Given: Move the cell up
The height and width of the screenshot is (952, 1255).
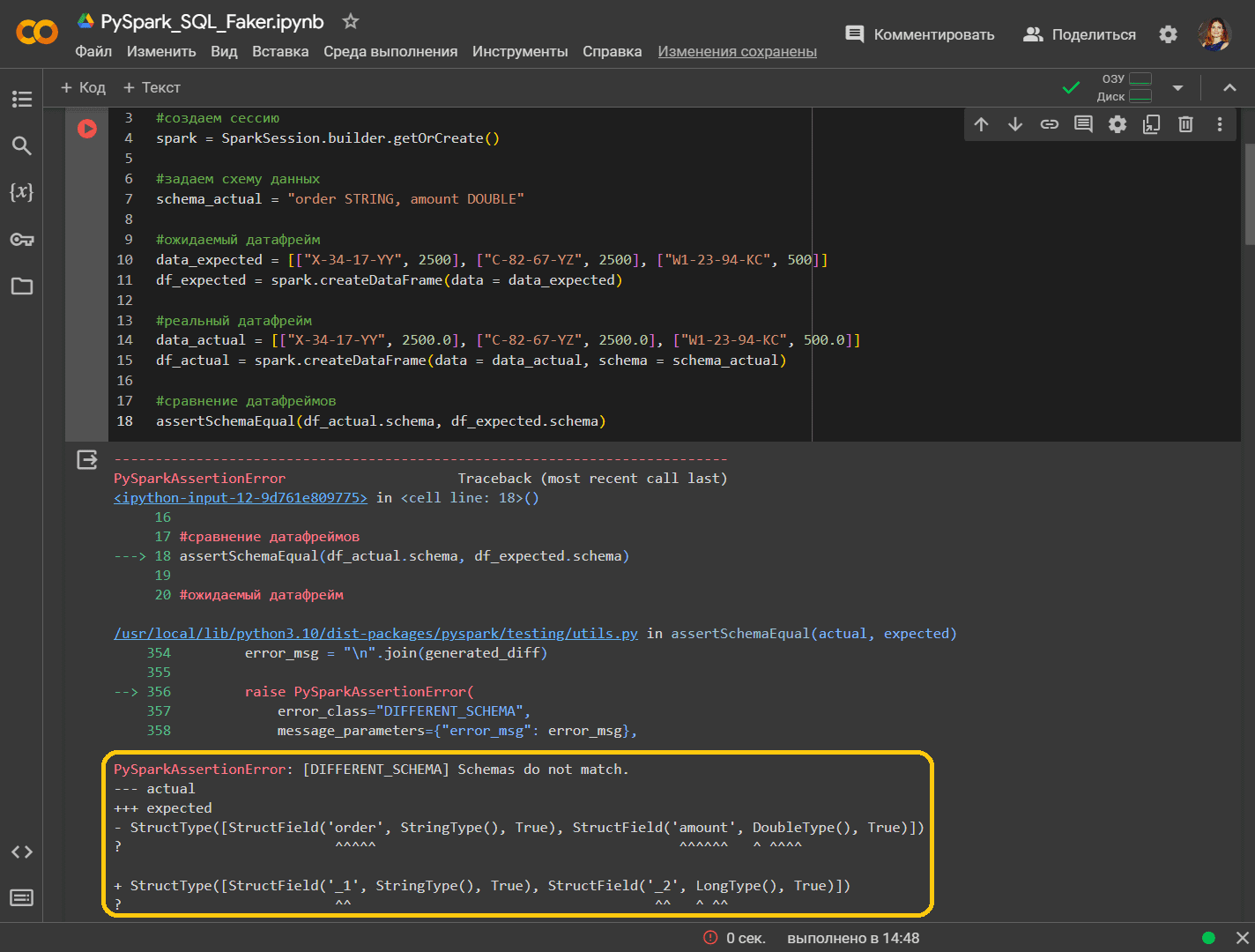Looking at the screenshot, I should [x=981, y=124].
